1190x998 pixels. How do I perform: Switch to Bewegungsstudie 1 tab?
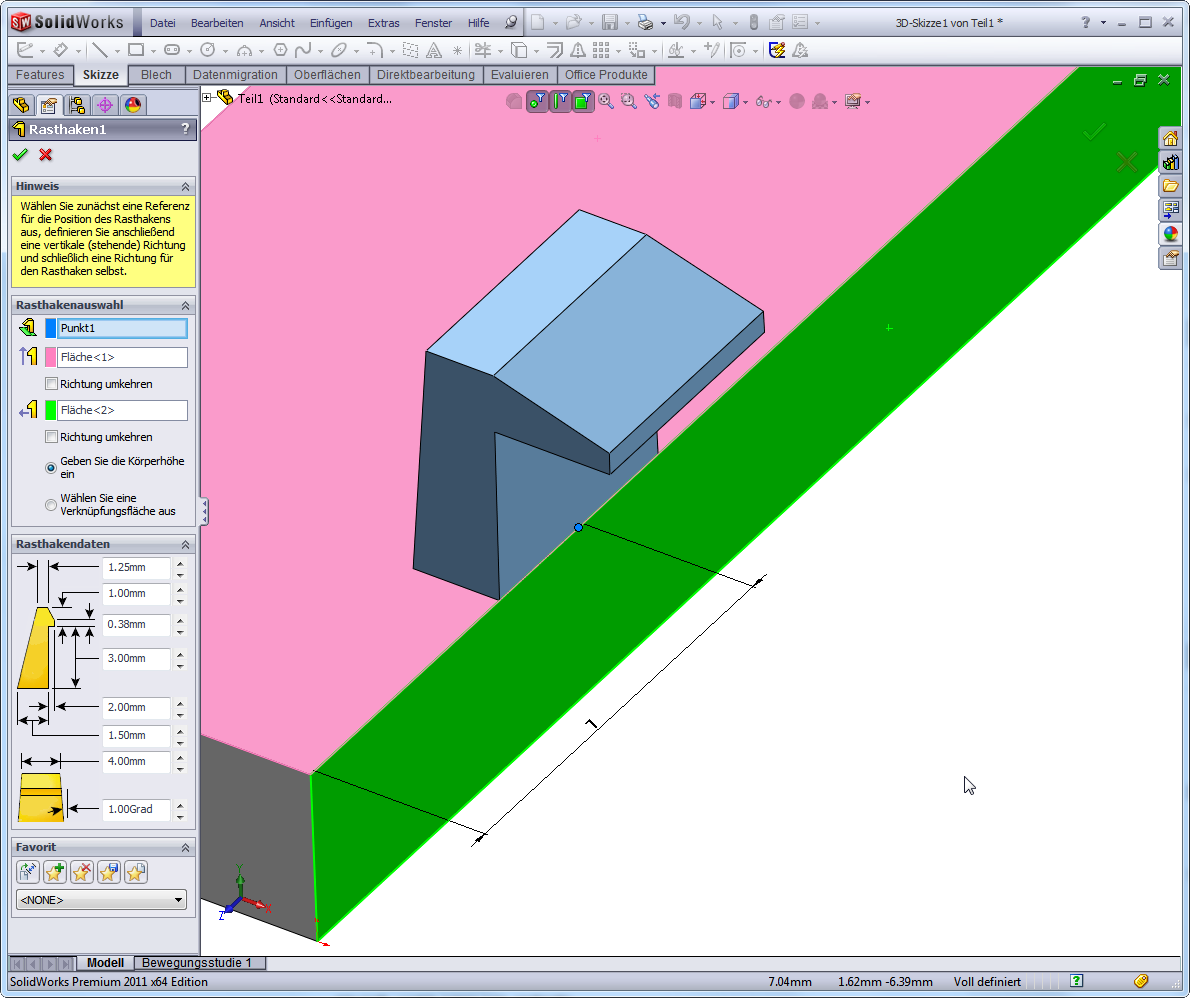[x=200, y=963]
